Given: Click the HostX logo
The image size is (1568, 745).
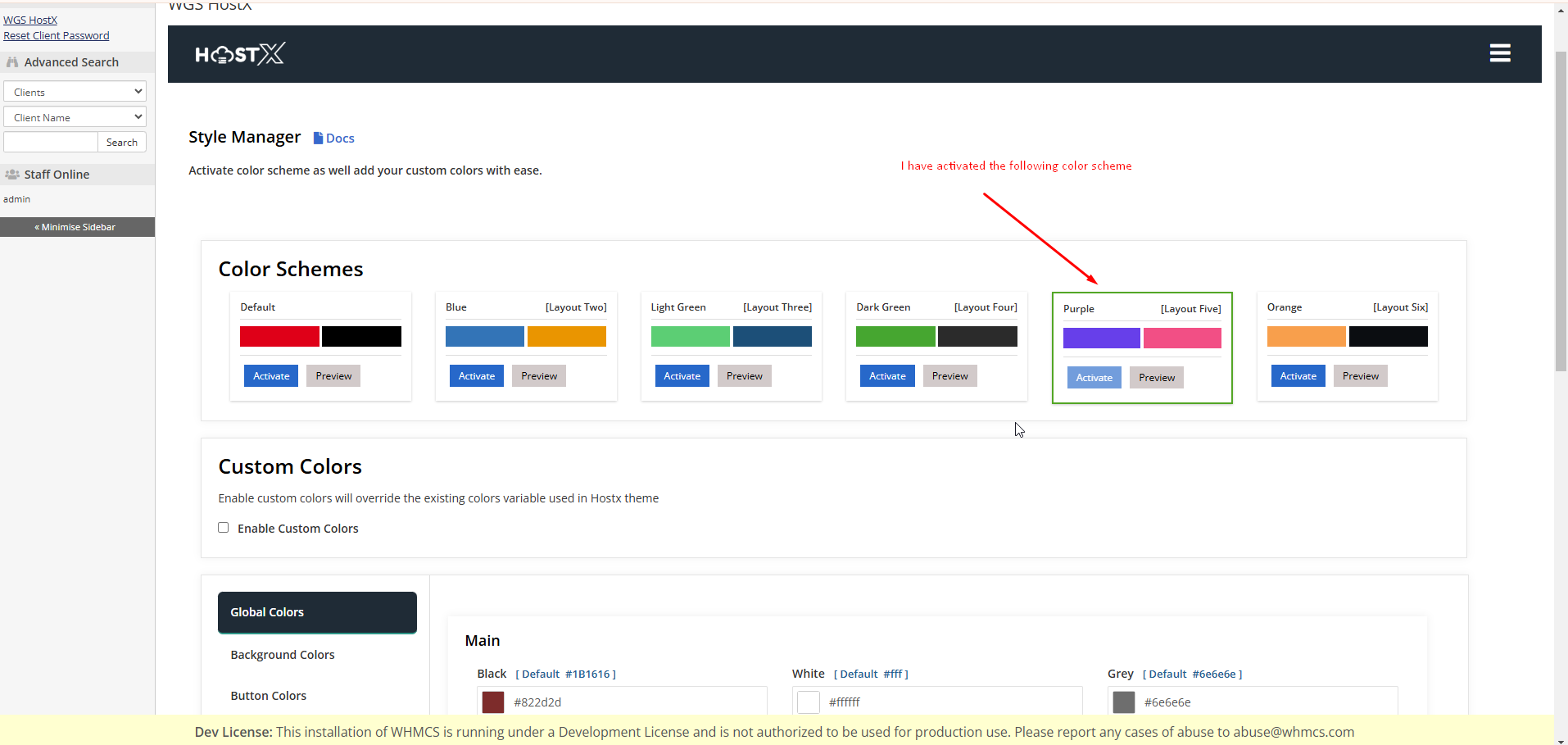Looking at the screenshot, I should pyautogui.click(x=239, y=54).
